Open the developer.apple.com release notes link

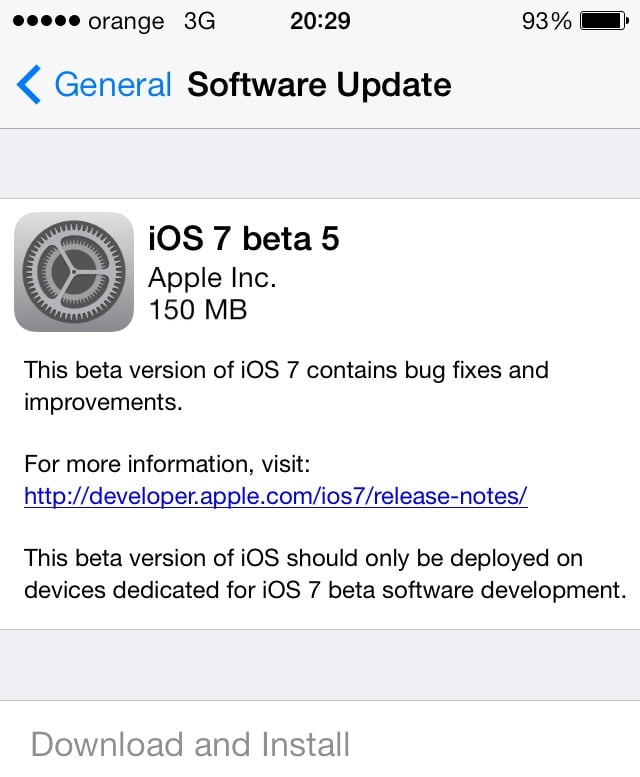click(276, 496)
